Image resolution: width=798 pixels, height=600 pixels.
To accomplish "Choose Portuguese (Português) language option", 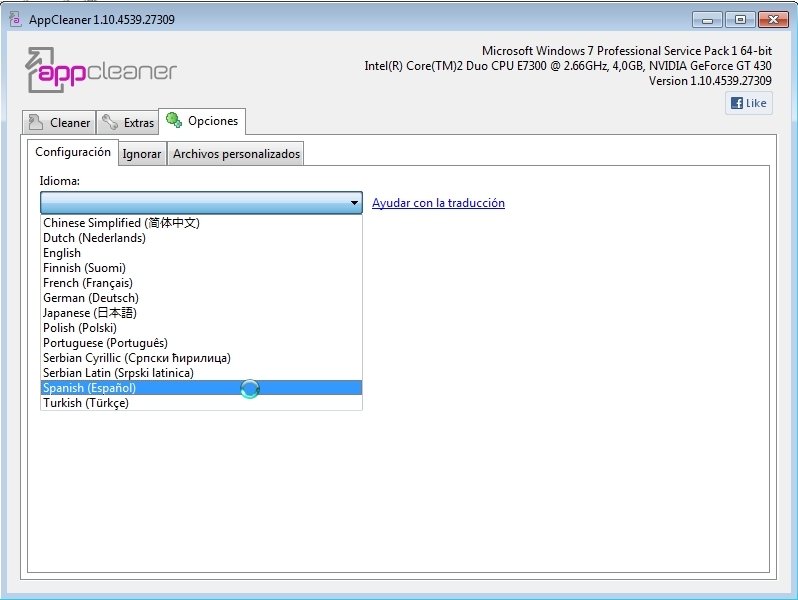I will coord(201,343).
